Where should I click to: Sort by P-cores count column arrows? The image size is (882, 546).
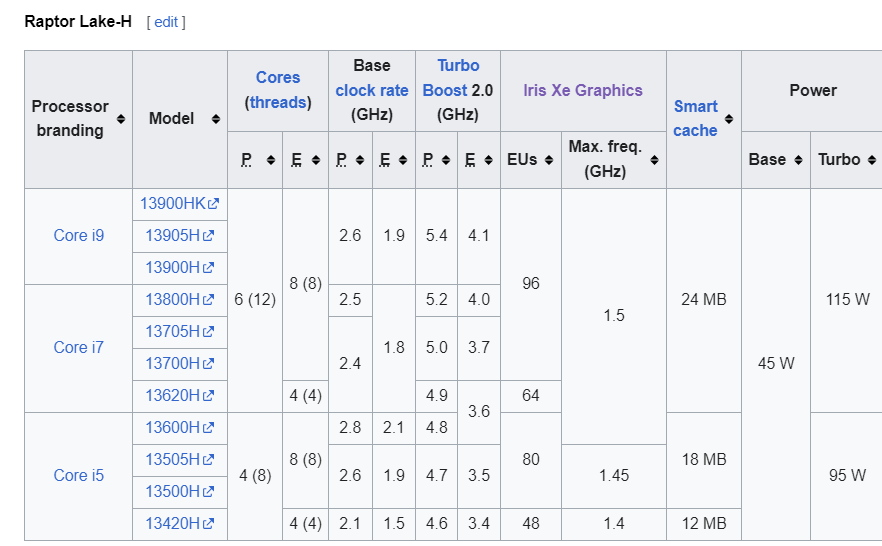tap(271, 160)
